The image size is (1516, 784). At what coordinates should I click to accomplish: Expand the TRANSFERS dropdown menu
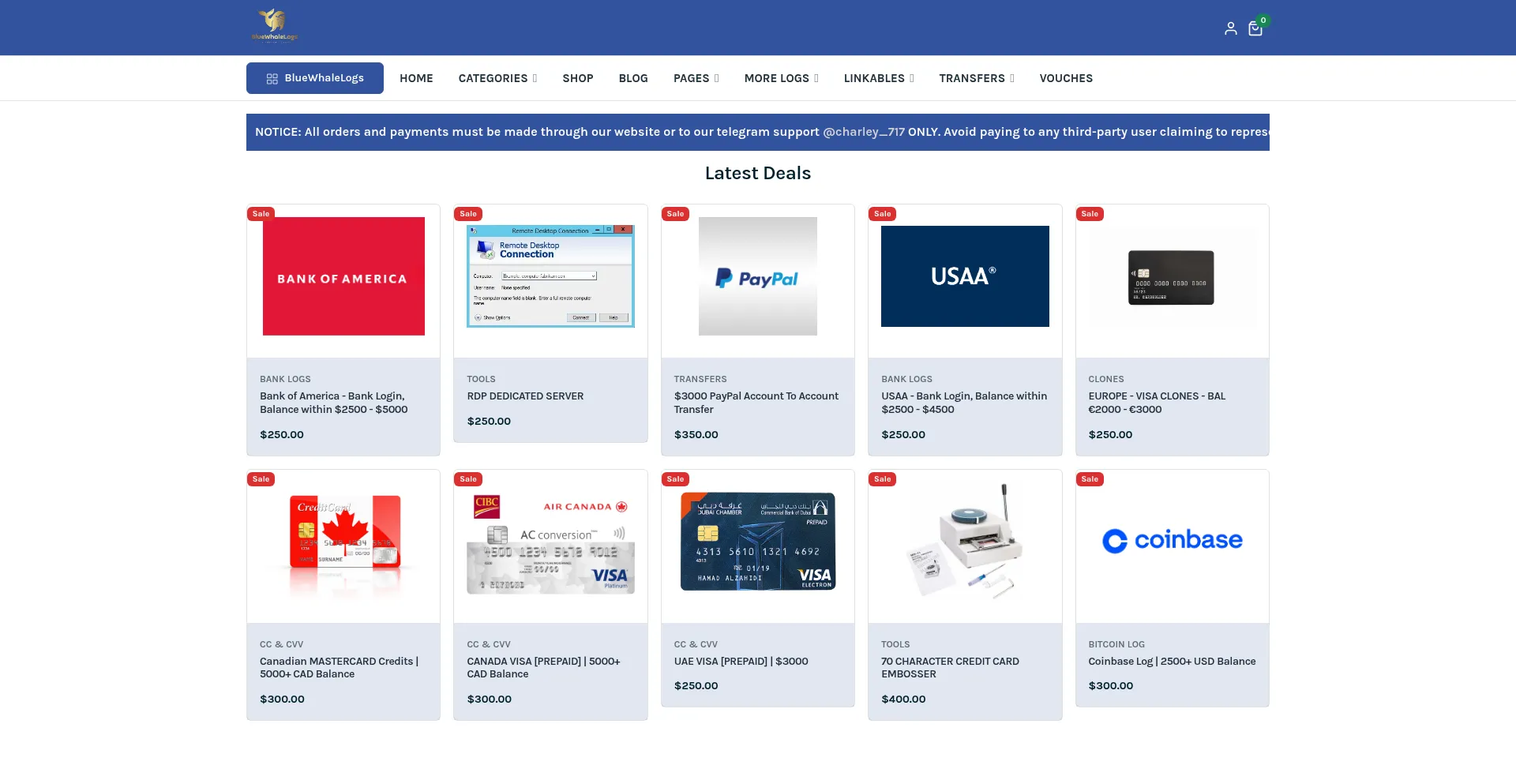click(x=977, y=78)
